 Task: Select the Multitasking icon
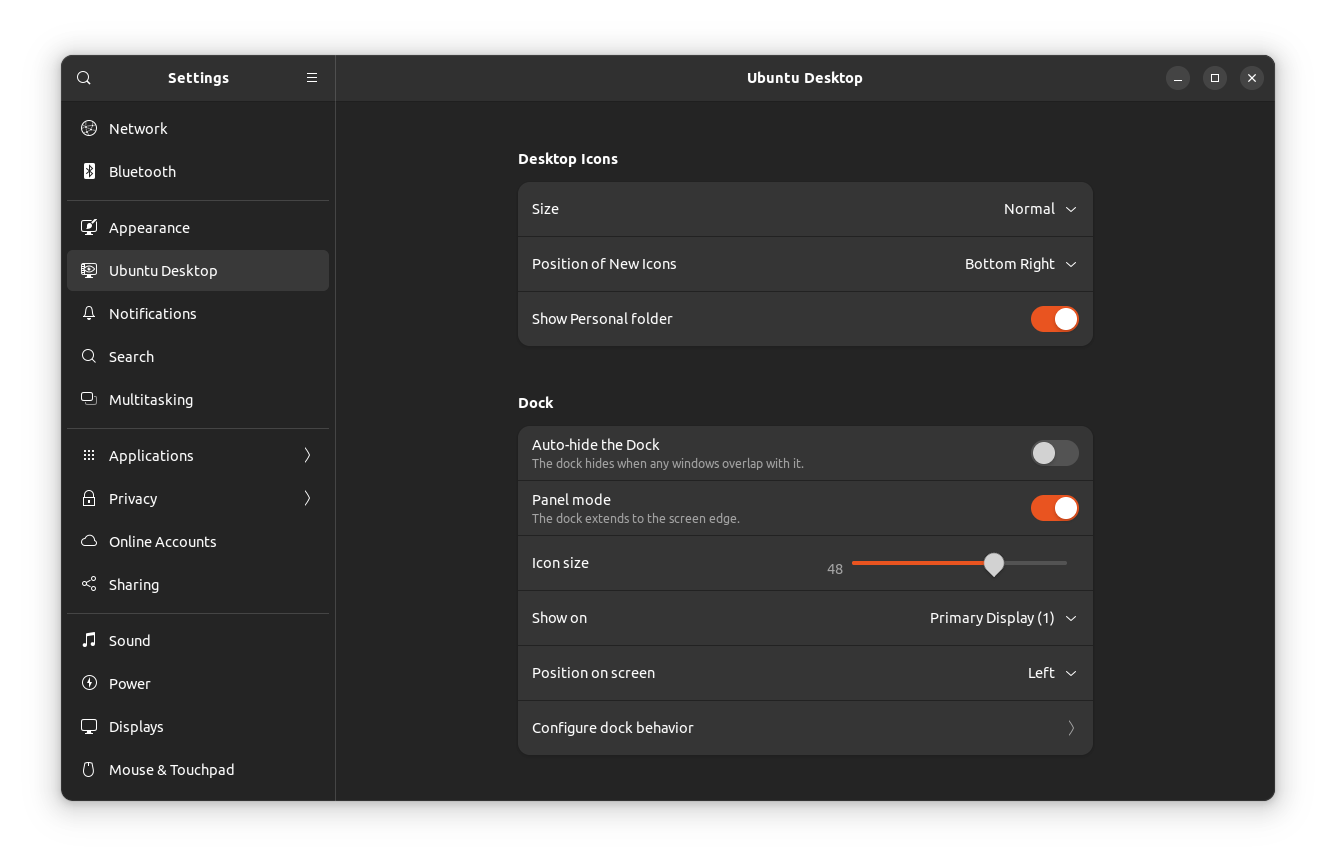tap(89, 399)
